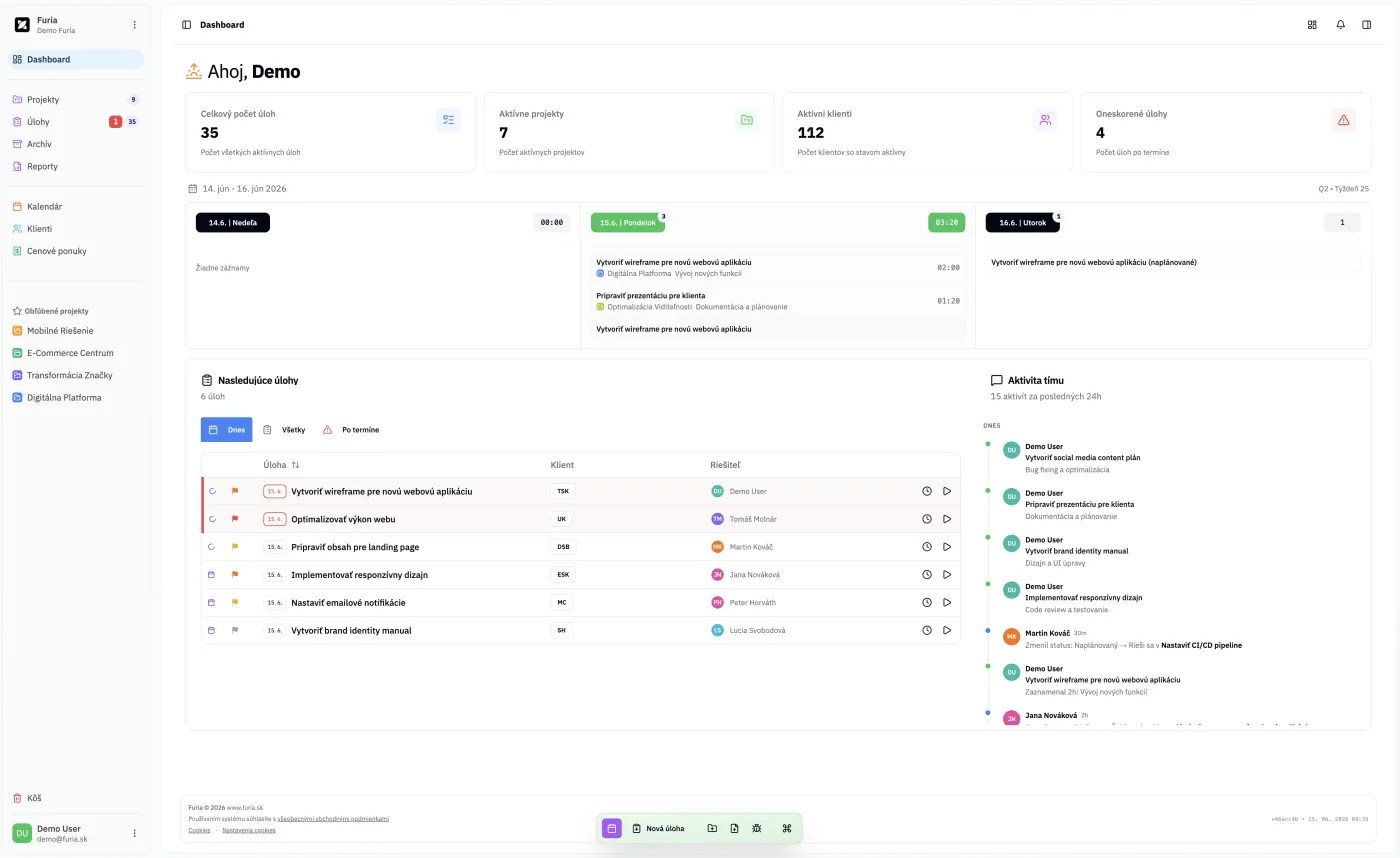Open favorite project Mobilné Riešenie

coord(76,331)
